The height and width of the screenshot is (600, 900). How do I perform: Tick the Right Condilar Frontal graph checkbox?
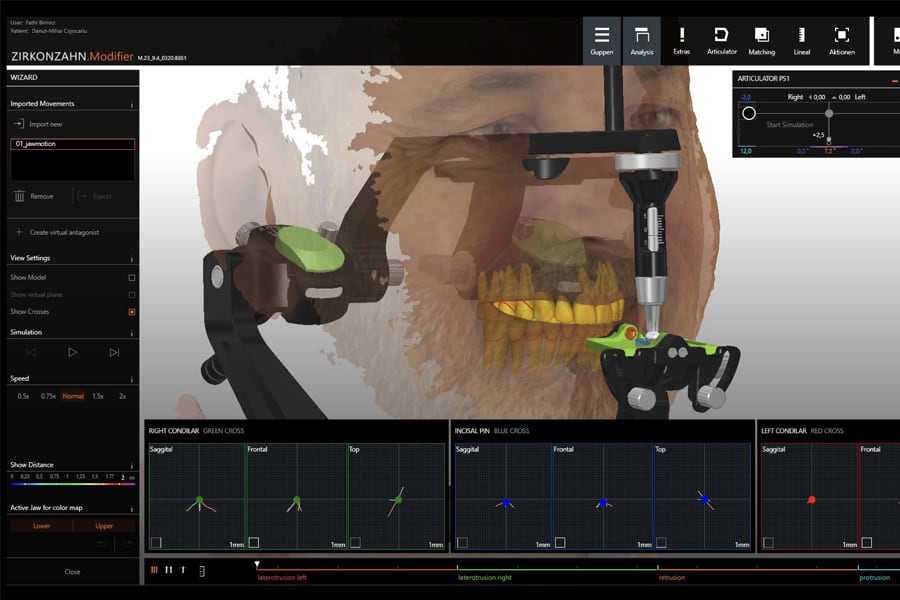point(254,542)
